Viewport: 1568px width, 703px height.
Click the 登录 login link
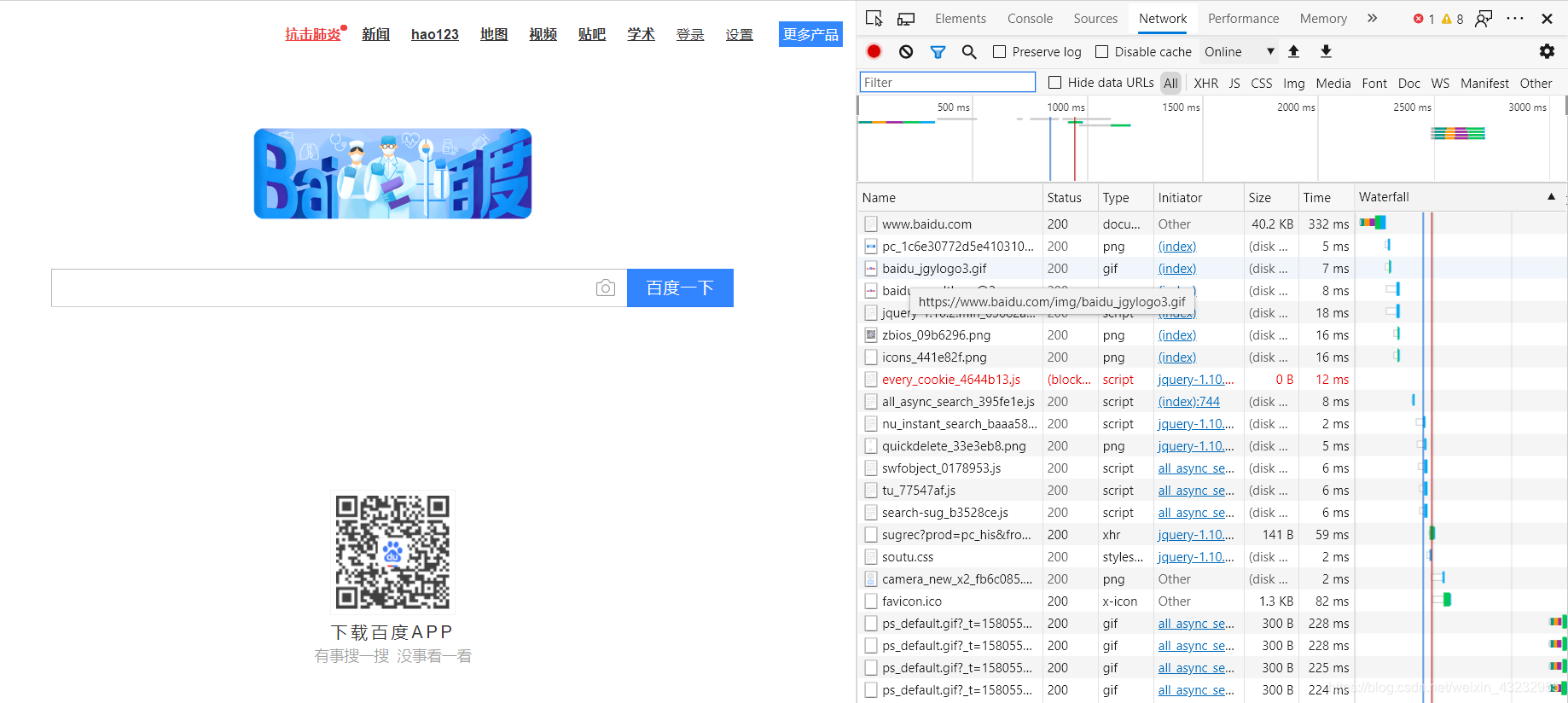[690, 35]
